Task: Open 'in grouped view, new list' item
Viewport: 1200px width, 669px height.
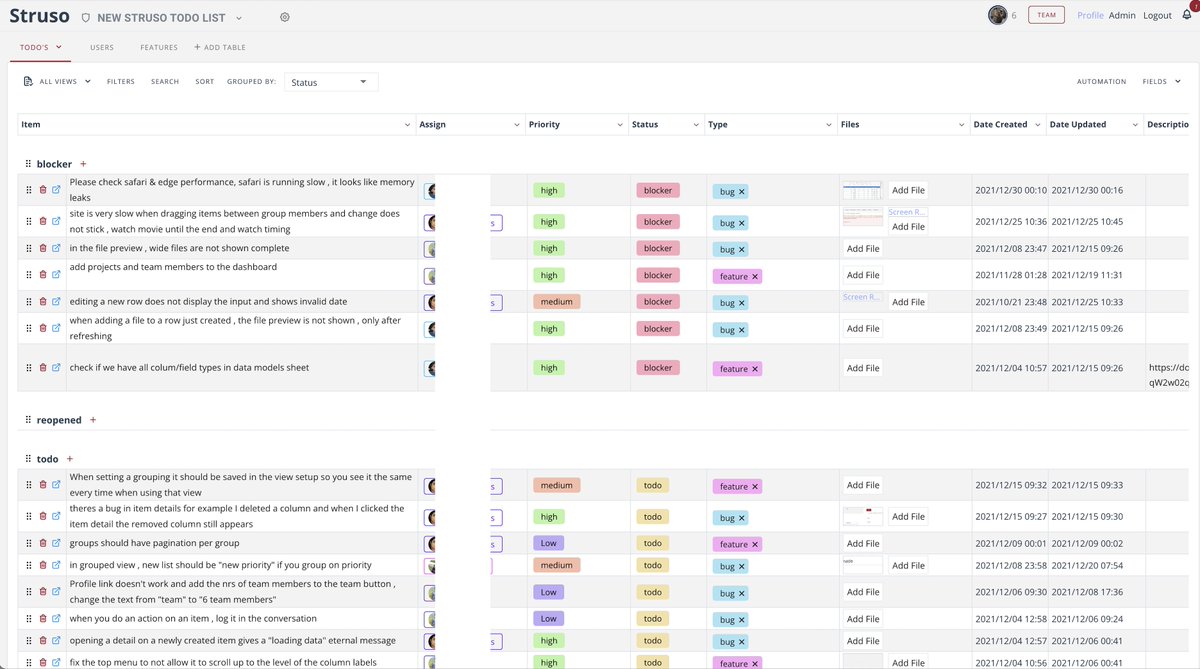Action: tap(56, 565)
